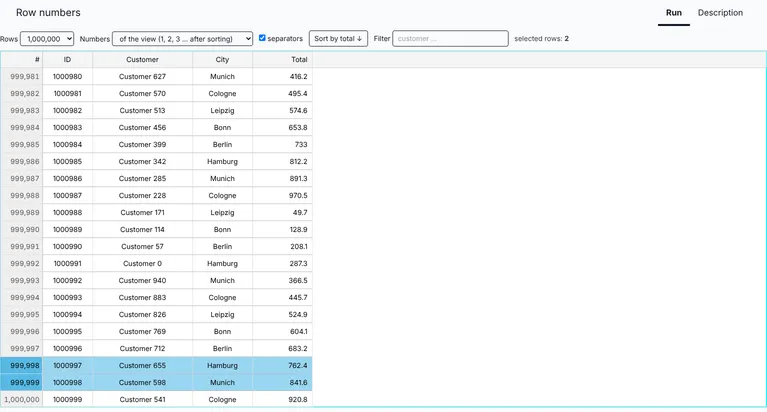Click the Customer 541 cell
This screenshot has height=412, width=767.
pyautogui.click(x=142, y=400)
